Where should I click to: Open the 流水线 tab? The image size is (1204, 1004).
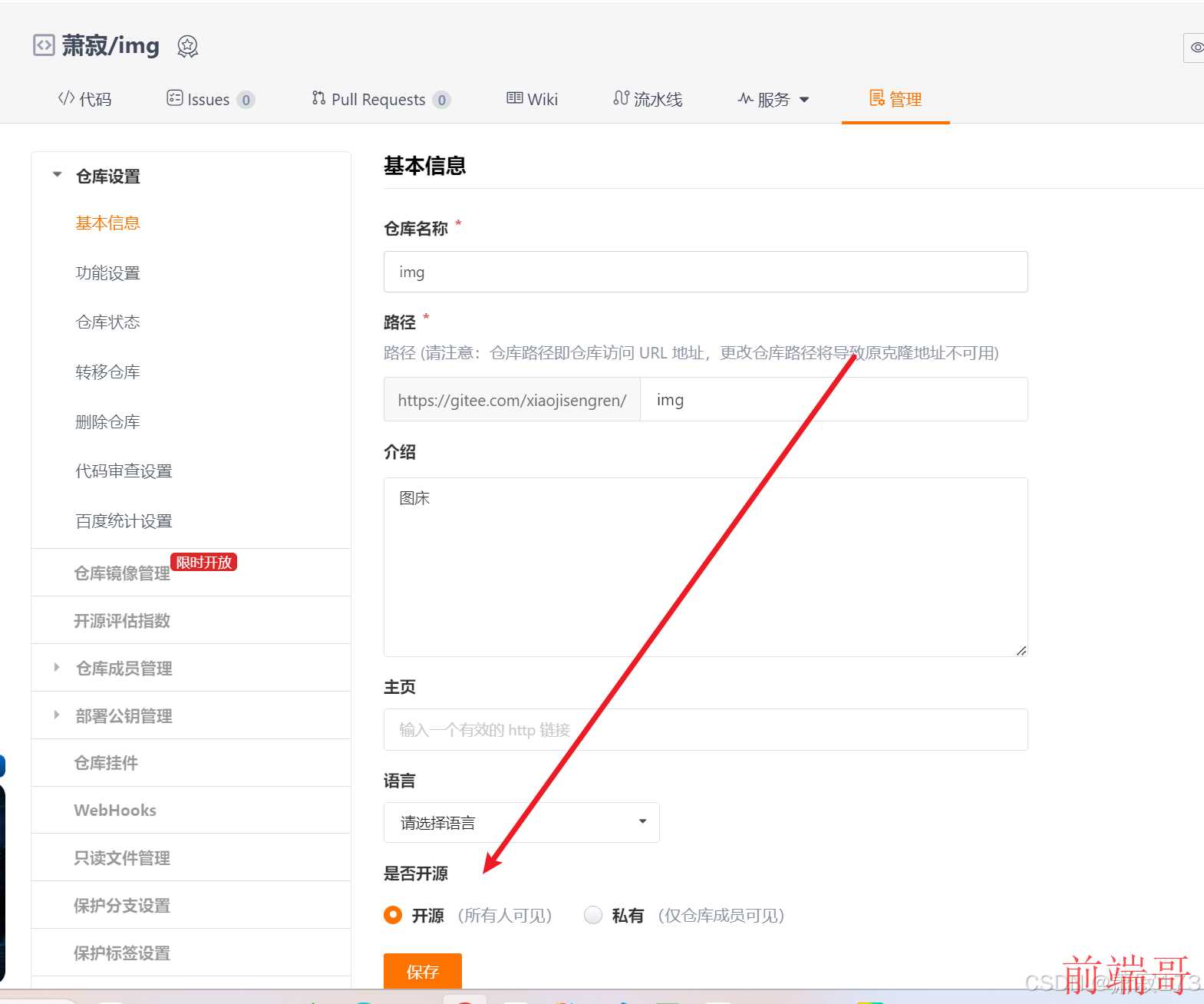coord(648,99)
